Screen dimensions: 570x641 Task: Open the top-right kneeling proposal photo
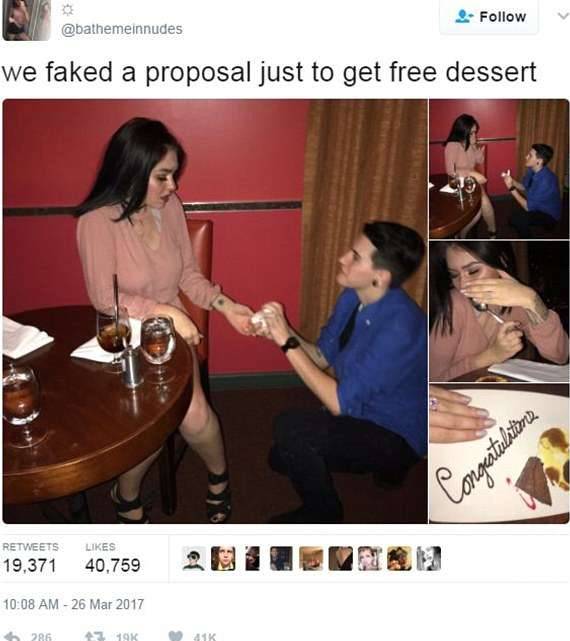[499, 169]
